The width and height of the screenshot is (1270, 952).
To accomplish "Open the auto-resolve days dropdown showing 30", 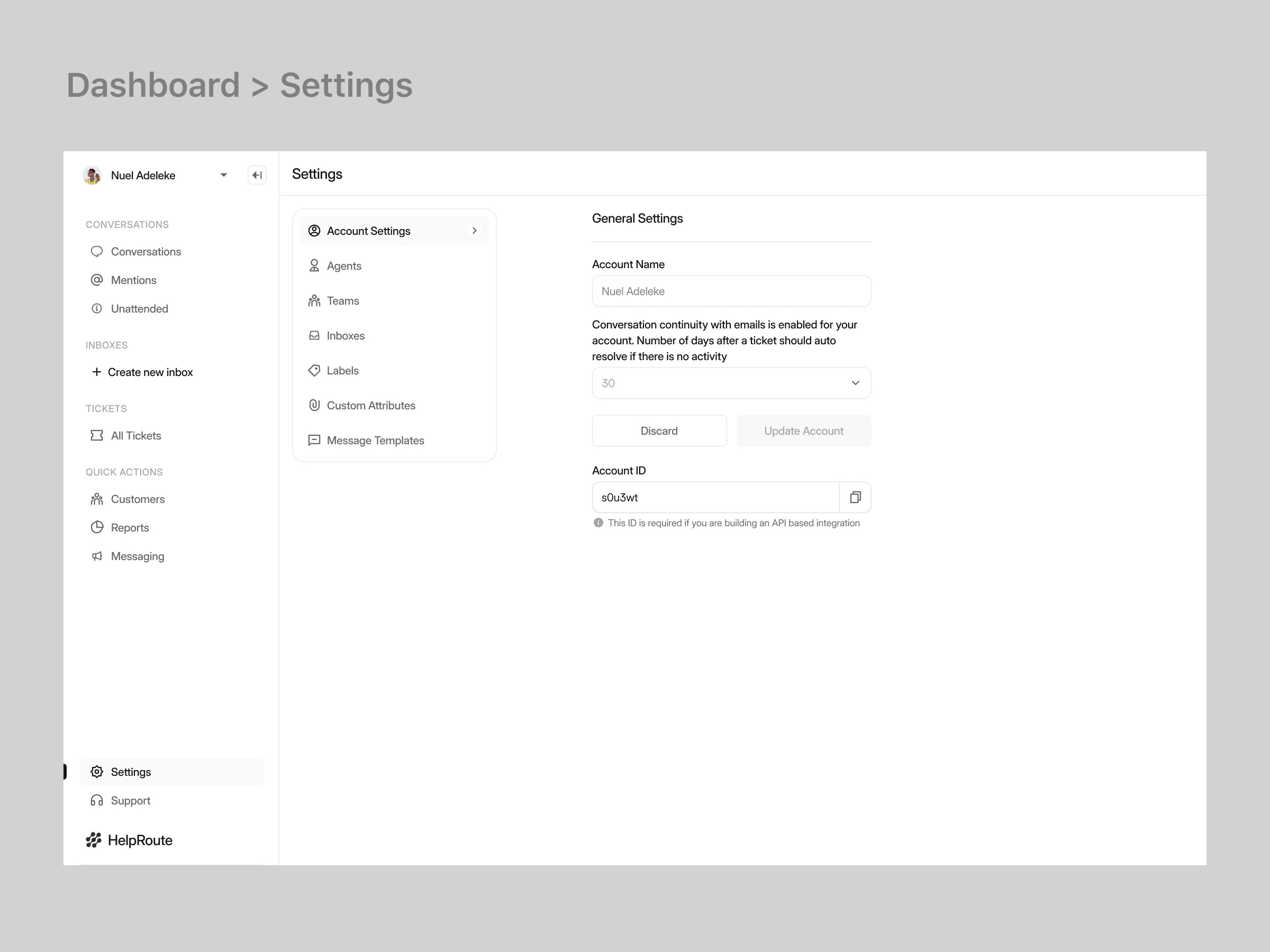I will 731,383.
